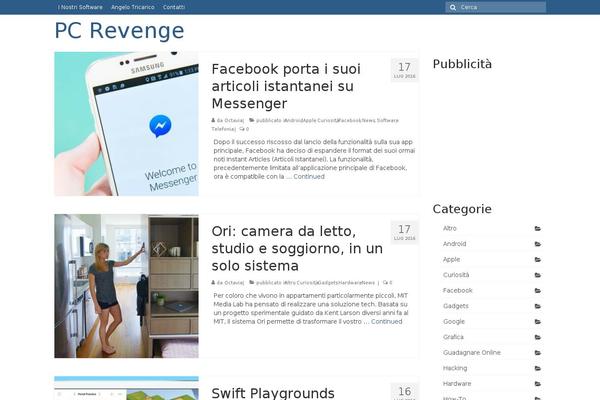The width and height of the screenshot is (600, 400).
Task: Open the Apple category
Action: [452, 260]
